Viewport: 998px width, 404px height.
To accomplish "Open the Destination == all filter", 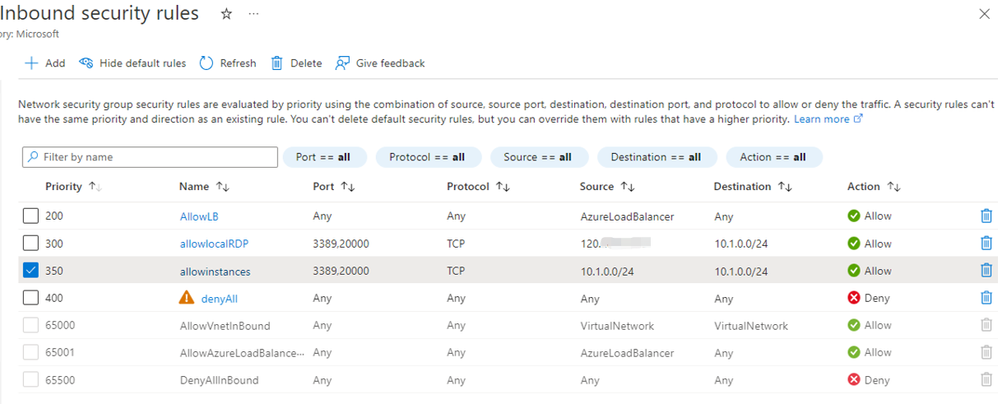I will [657, 157].
